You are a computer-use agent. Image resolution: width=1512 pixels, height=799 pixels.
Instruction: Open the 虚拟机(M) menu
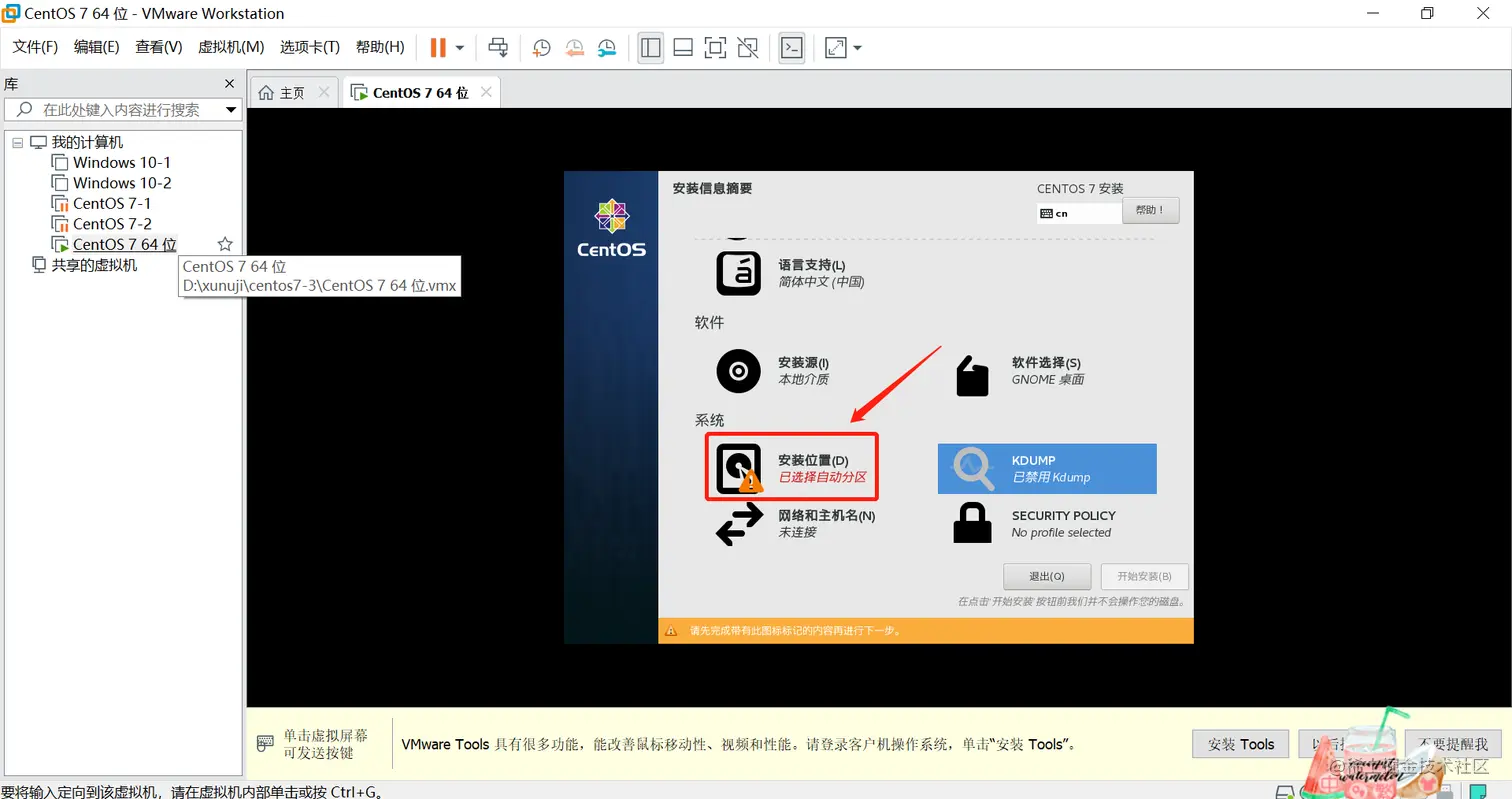[231, 47]
